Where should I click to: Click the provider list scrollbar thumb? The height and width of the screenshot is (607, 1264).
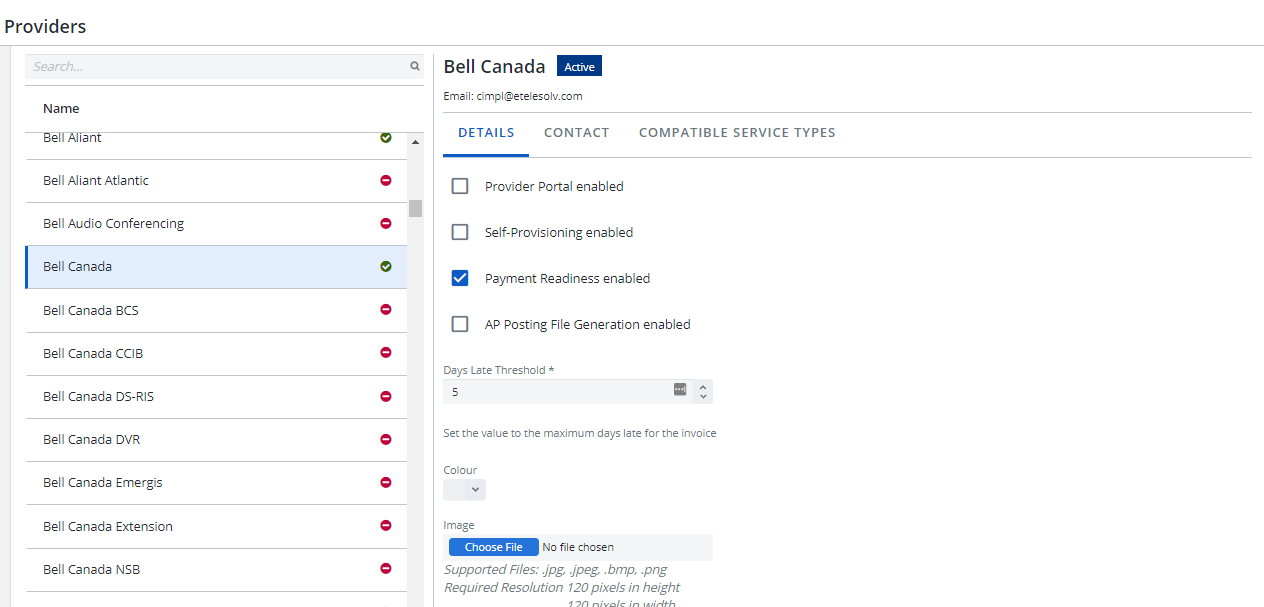(x=415, y=208)
